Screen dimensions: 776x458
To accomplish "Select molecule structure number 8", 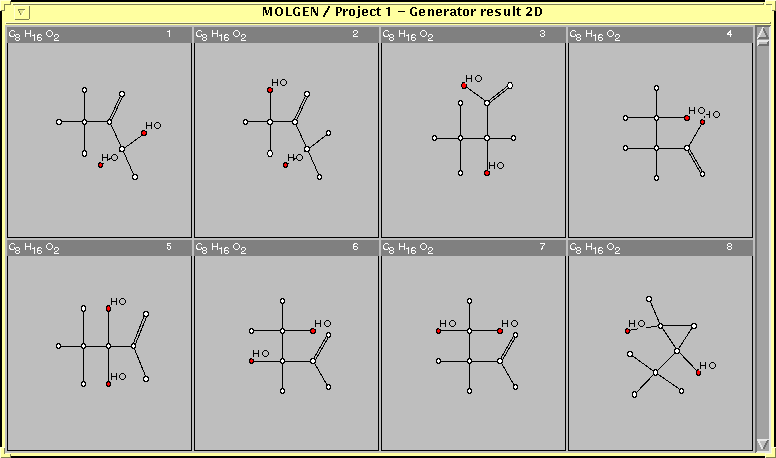I will pos(661,353).
